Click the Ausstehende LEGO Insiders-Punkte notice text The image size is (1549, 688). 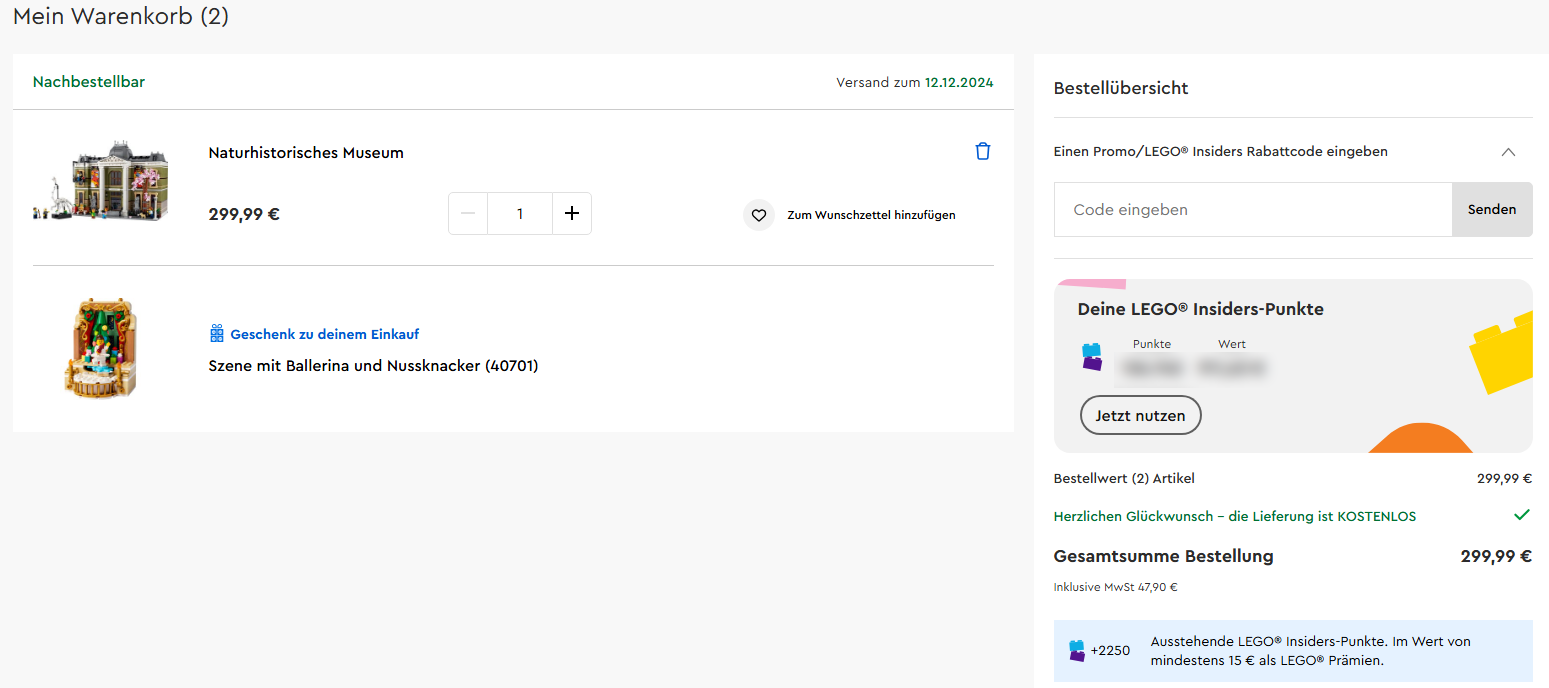pos(1311,651)
